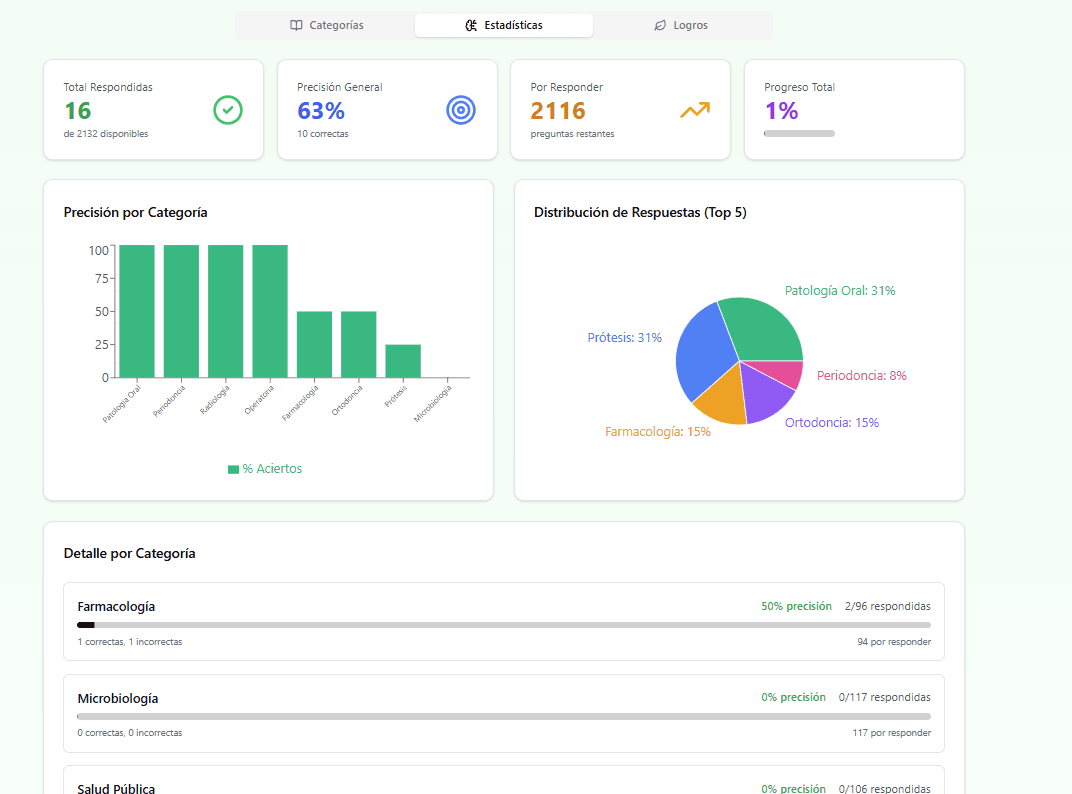Viewport: 1072px width, 794px height.
Task: Click the blue target icon
Action: [461, 110]
